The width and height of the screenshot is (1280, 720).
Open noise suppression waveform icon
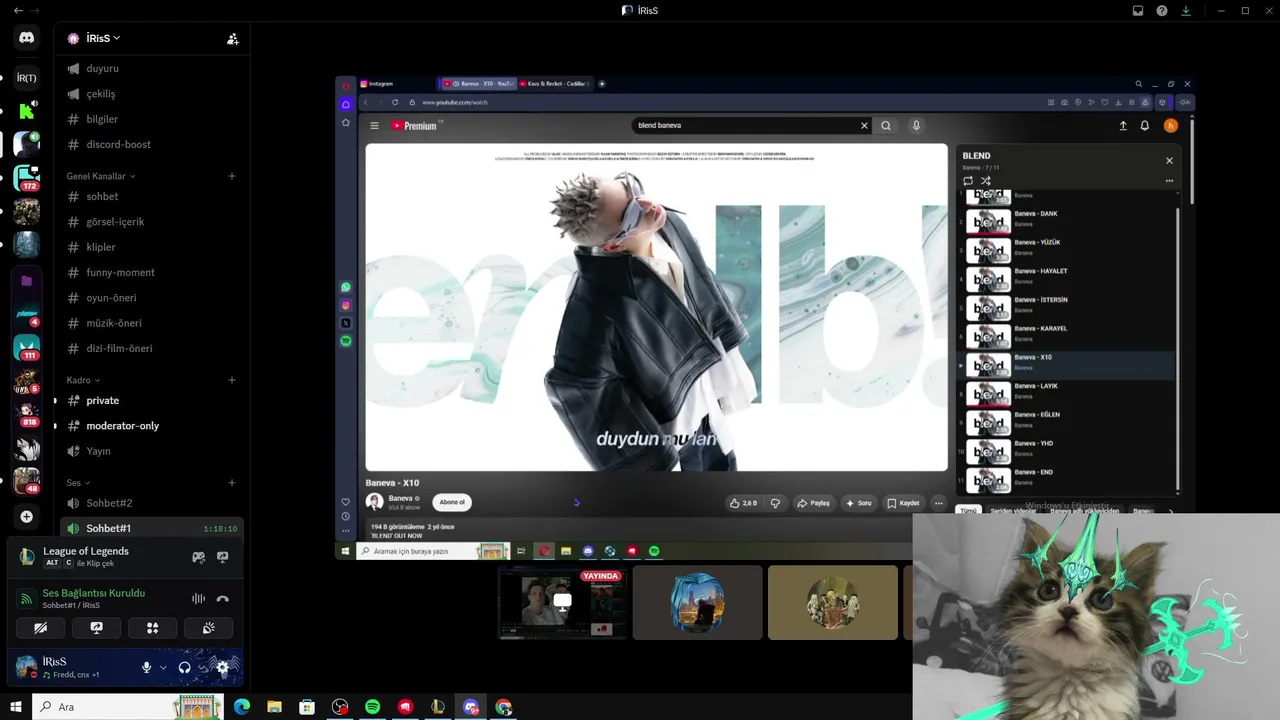coord(198,598)
